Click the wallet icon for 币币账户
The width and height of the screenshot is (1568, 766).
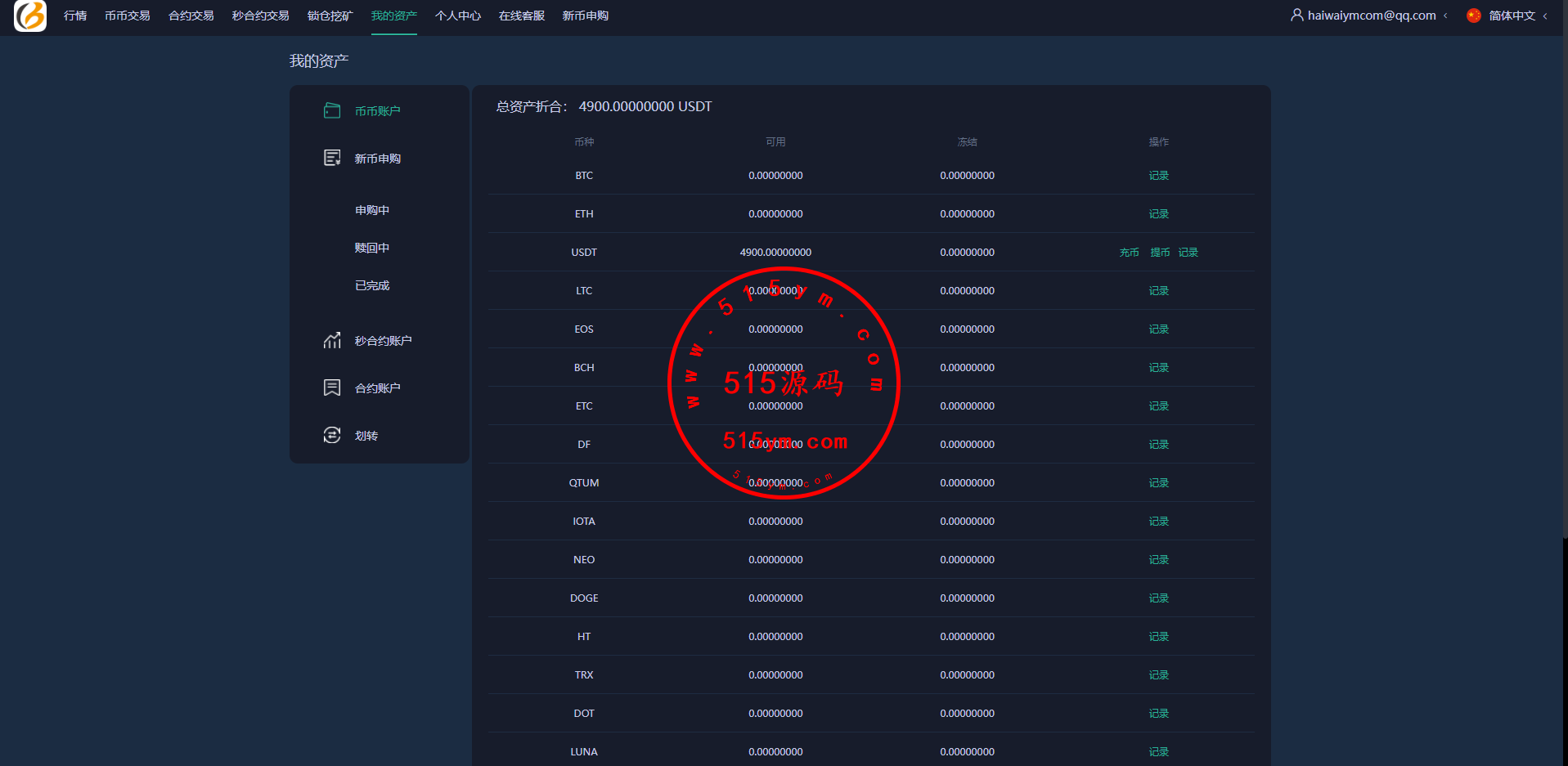(x=332, y=110)
